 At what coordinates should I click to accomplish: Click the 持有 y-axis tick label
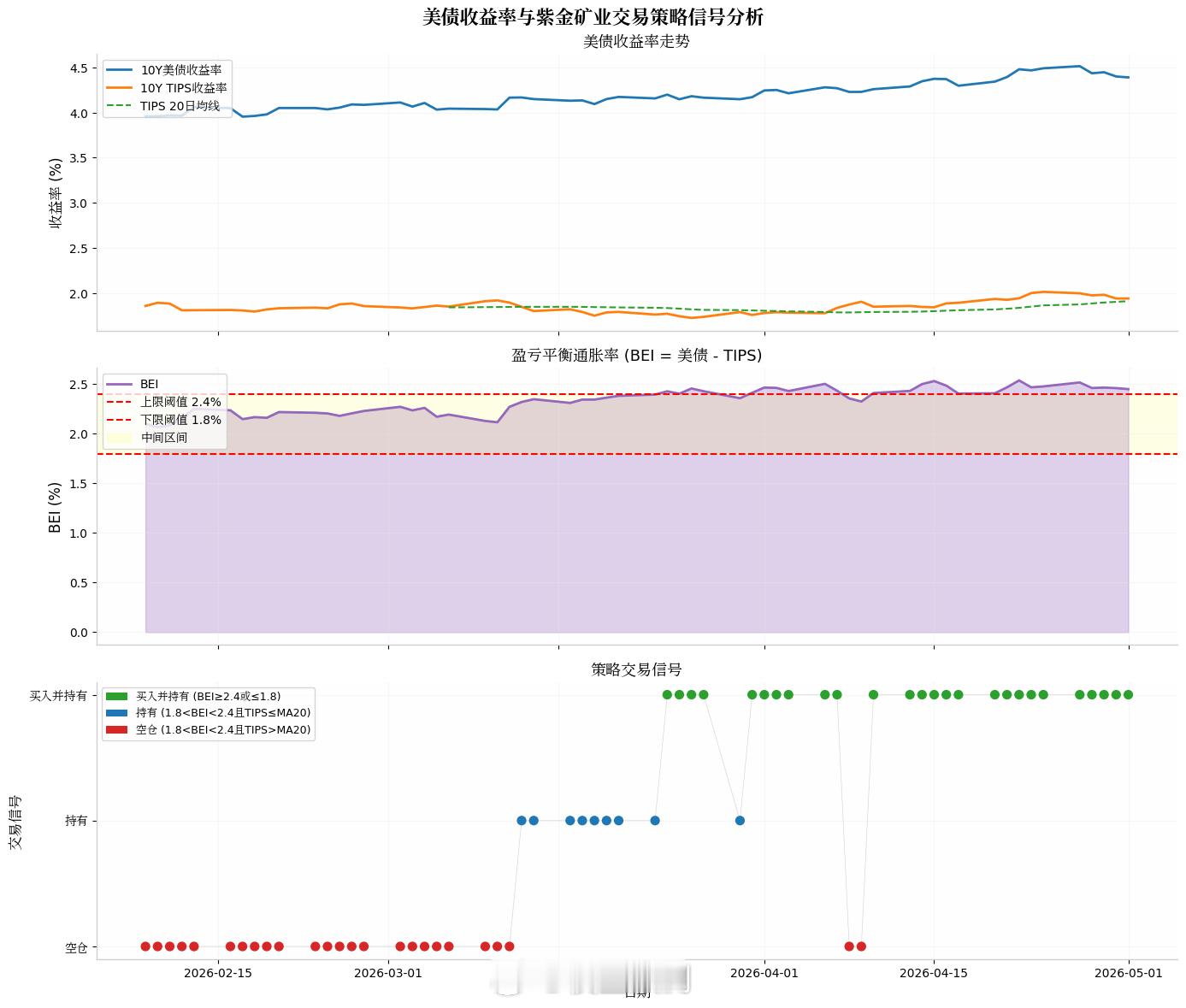coord(76,821)
